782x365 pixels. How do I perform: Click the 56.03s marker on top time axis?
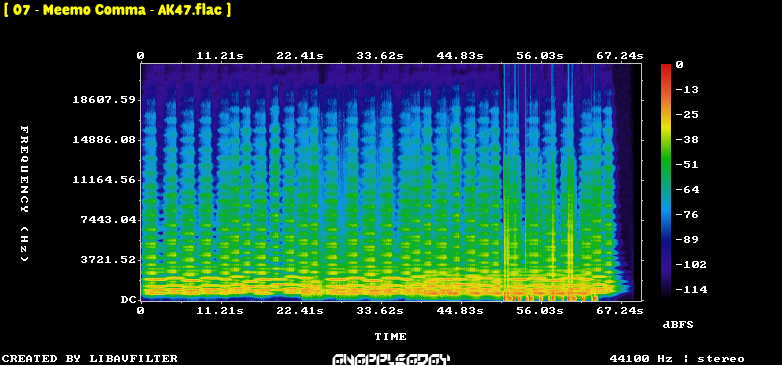(540, 55)
